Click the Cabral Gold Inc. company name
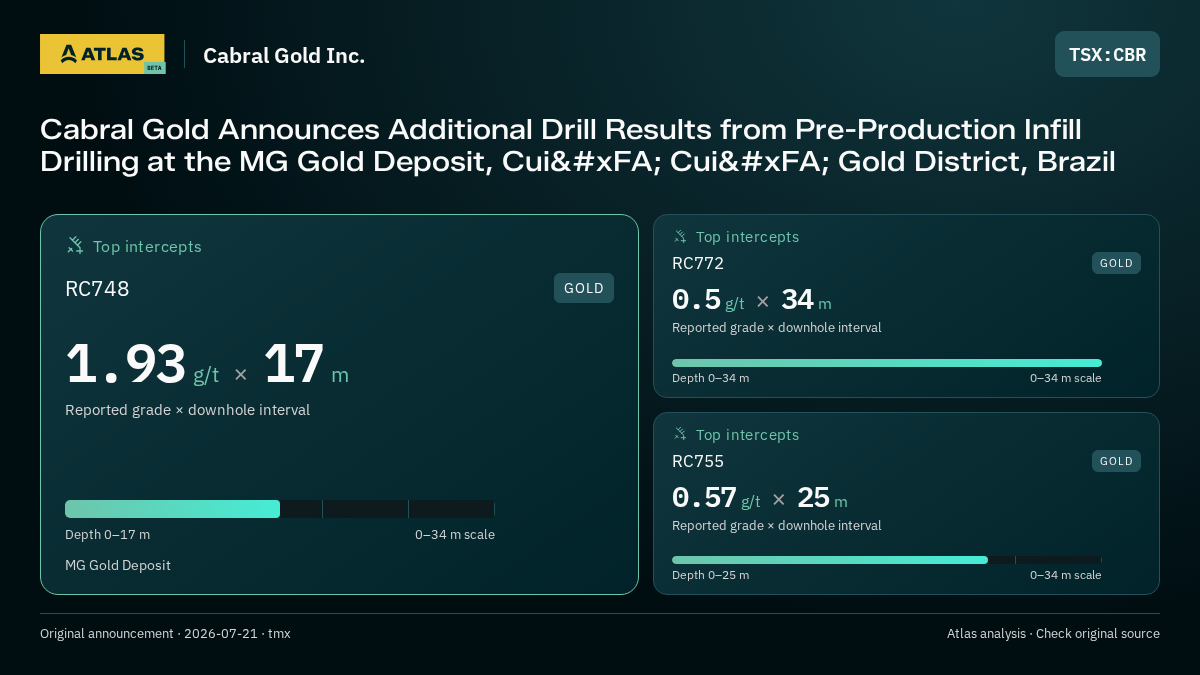 click(x=284, y=55)
